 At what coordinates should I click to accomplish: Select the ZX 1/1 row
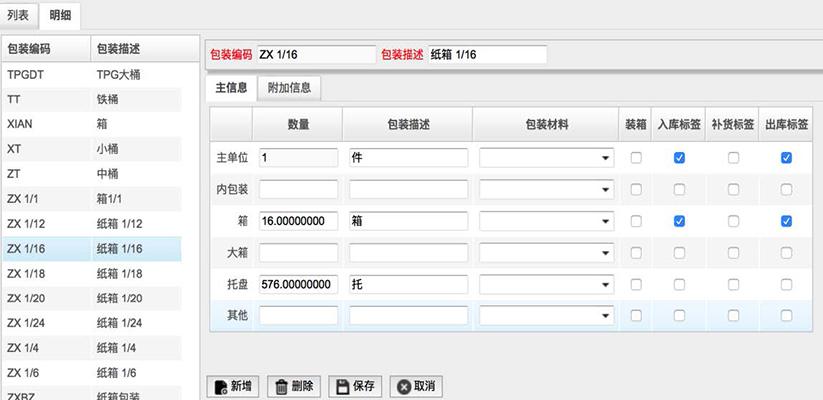coord(92,199)
